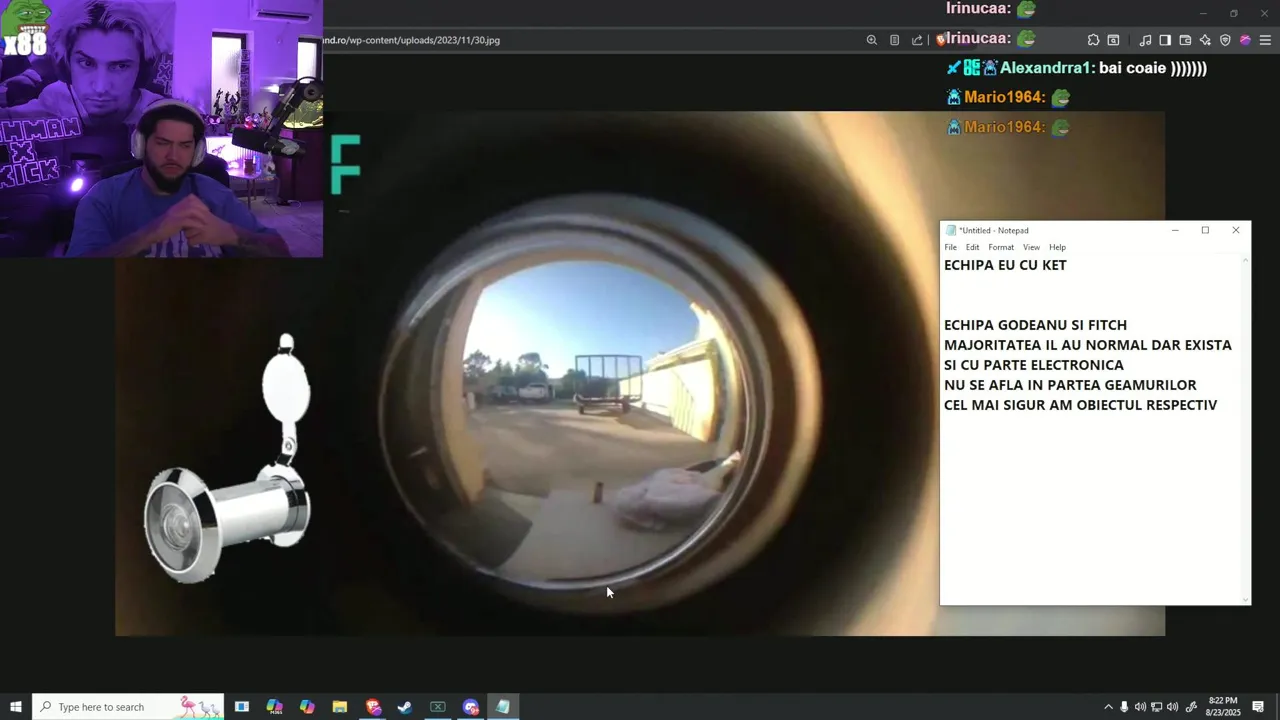Click the share page icon in address bar
Image resolution: width=1280 pixels, height=720 pixels.
point(917,40)
